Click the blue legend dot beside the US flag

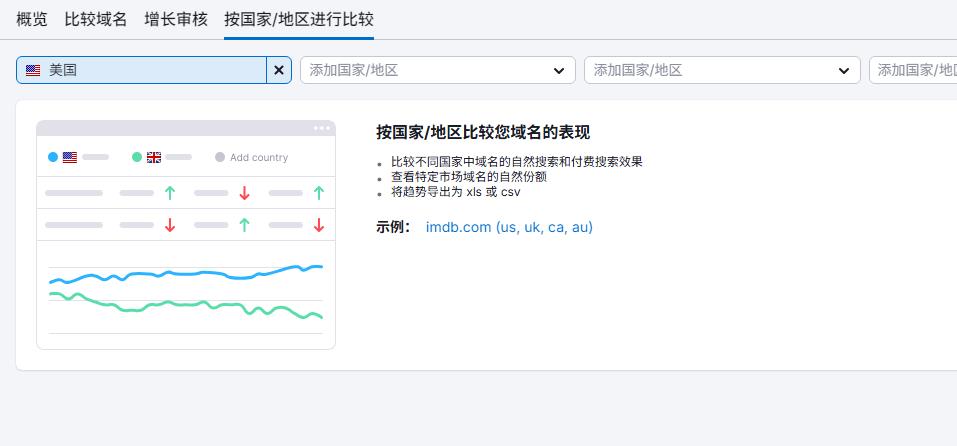click(53, 157)
